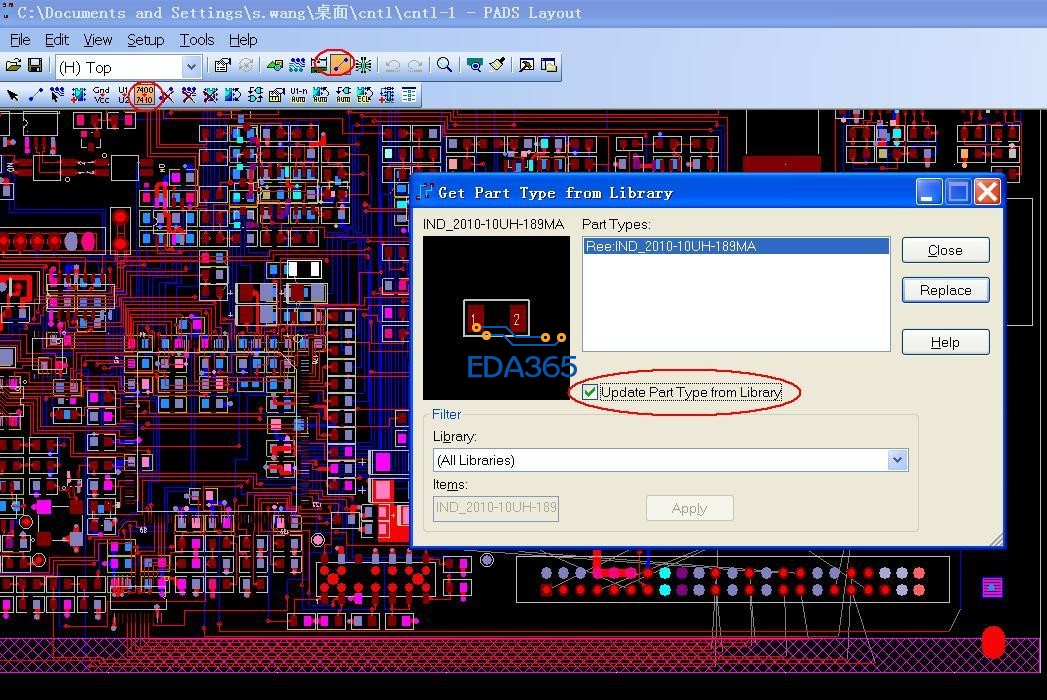Open the Tools menu

coord(197,40)
